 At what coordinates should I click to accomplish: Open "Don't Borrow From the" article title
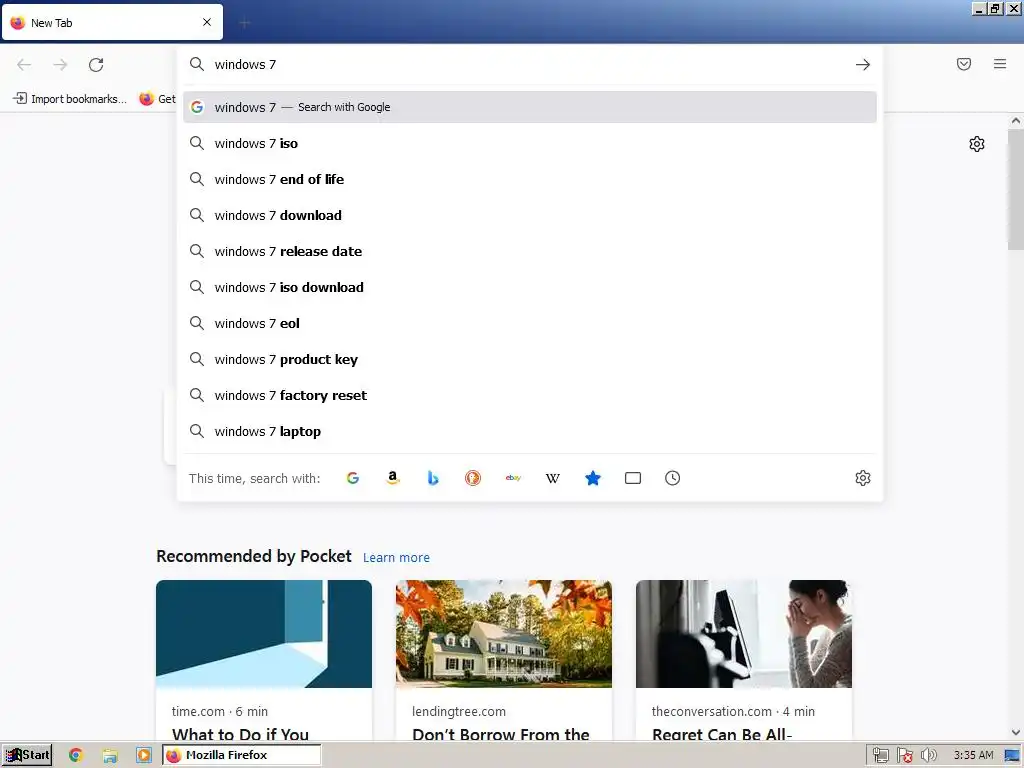click(x=501, y=735)
